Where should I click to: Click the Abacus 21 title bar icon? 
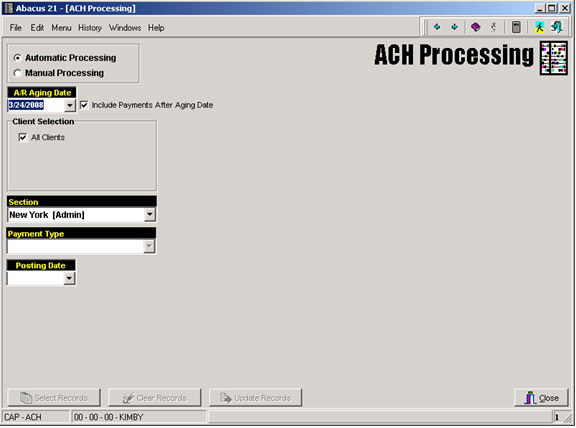coord(8,8)
